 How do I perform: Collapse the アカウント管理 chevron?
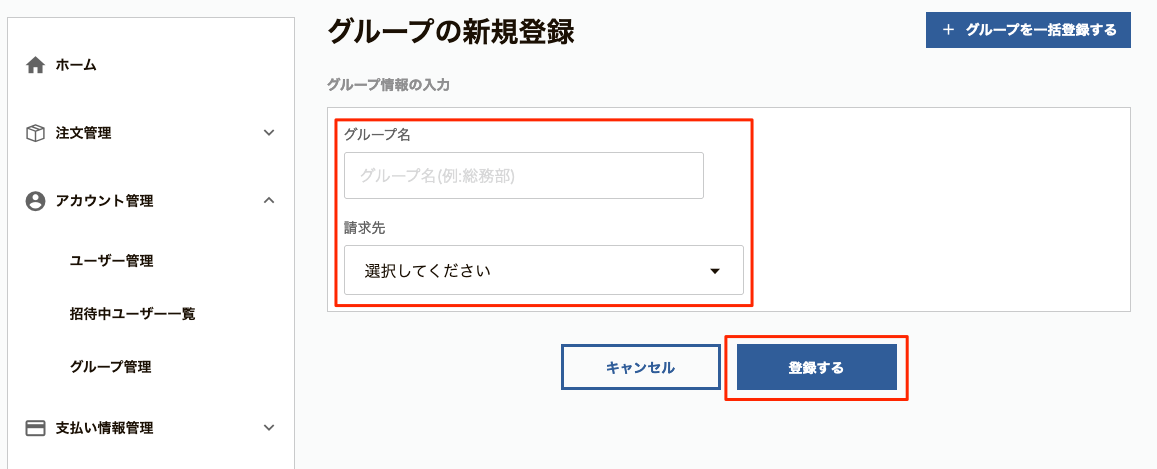pyautogui.click(x=269, y=200)
